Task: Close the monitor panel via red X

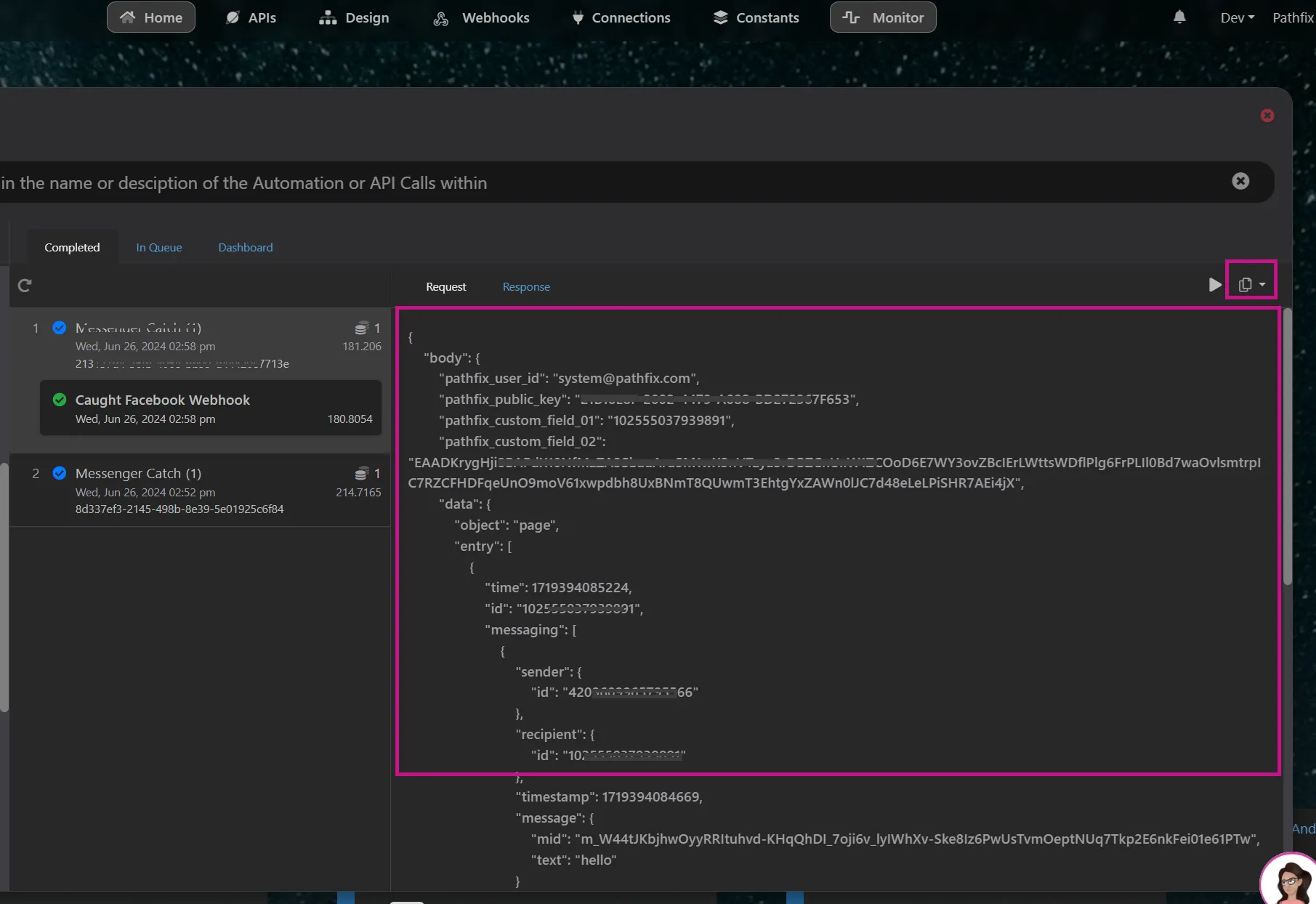Action: pyautogui.click(x=1267, y=116)
